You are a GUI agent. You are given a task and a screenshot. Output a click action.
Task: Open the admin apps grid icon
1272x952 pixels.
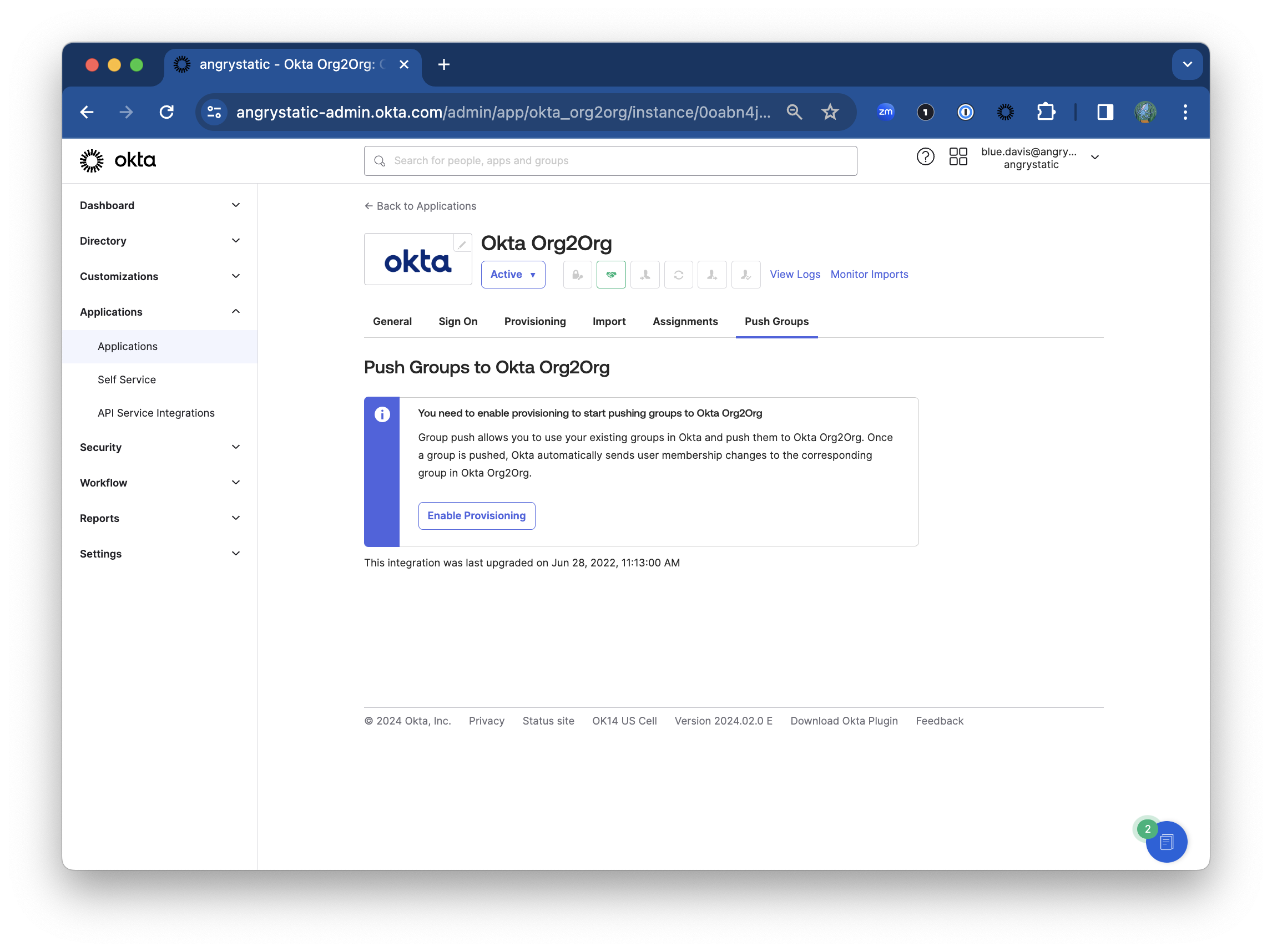958,156
